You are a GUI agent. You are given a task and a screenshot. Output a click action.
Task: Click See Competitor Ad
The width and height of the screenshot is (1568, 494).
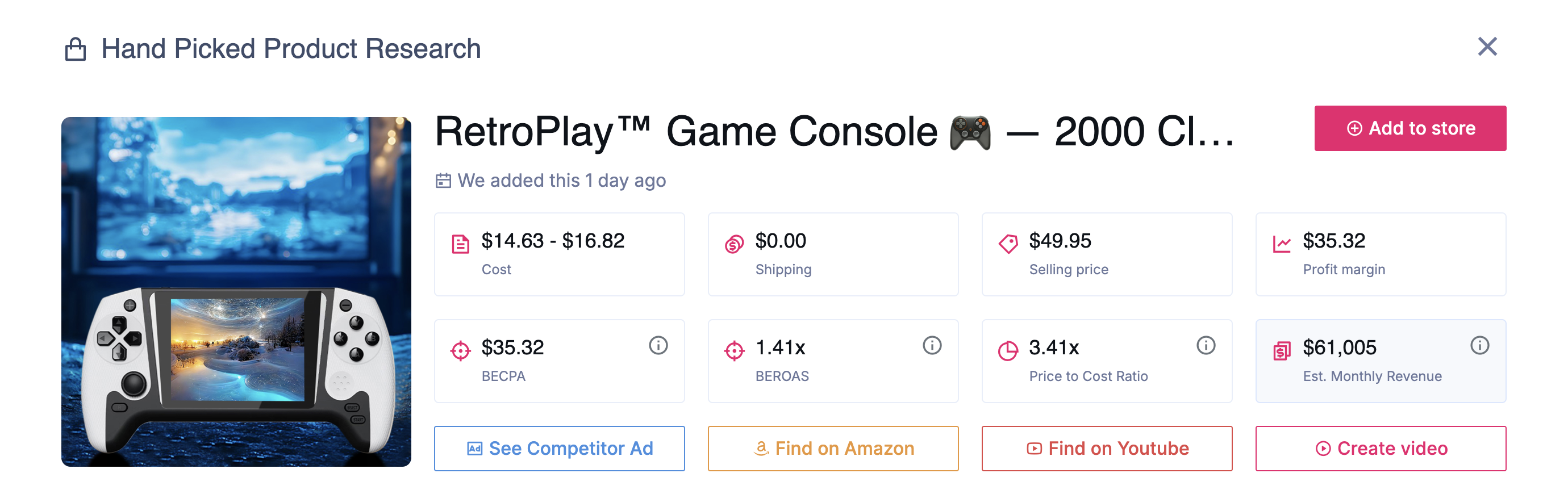(x=559, y=449)
